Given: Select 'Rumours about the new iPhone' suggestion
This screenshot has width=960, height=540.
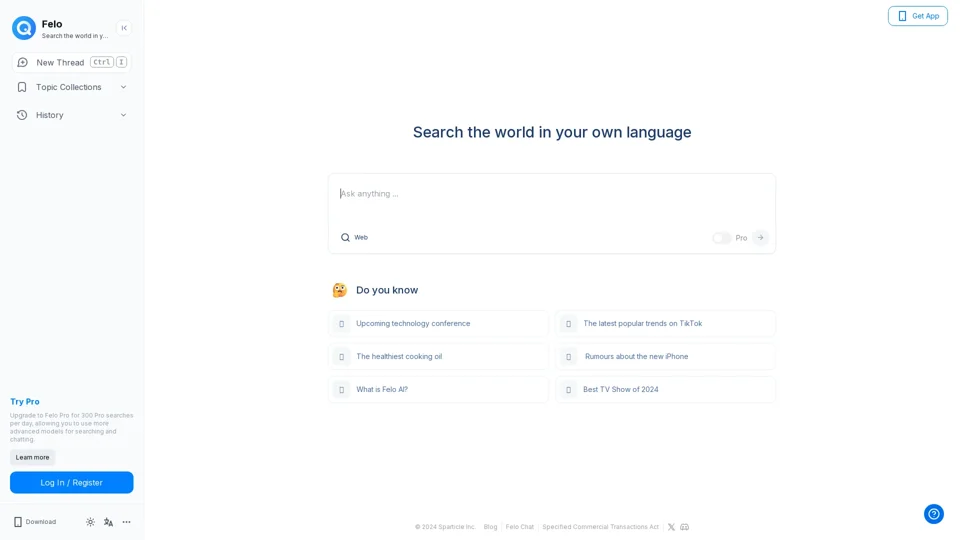Looking at the screenshot, I should (x=665, y=356).
